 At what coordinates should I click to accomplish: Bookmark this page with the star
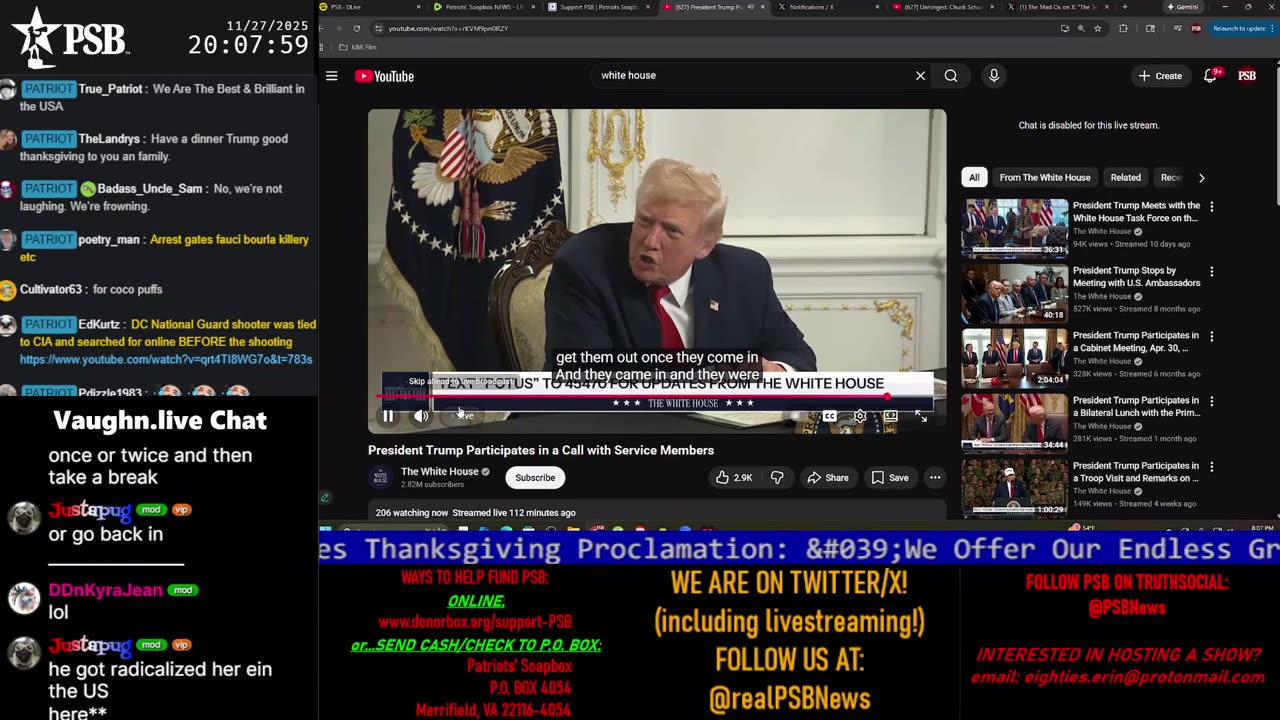1097,28
